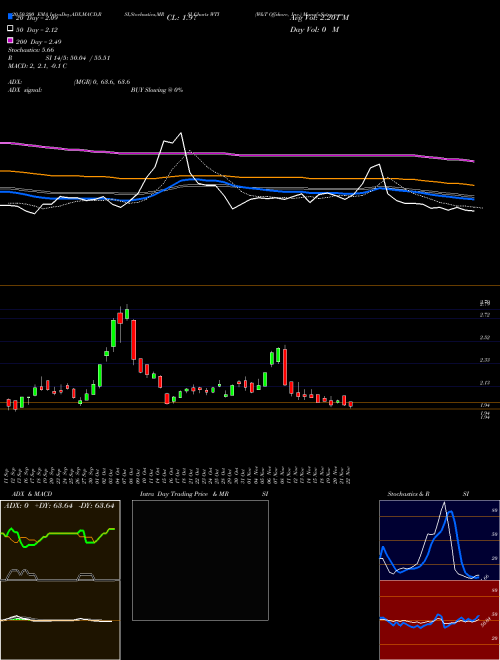Click the 'ADX signal:' label
Screen dimensions: 500x660
(x=25, y=90)
